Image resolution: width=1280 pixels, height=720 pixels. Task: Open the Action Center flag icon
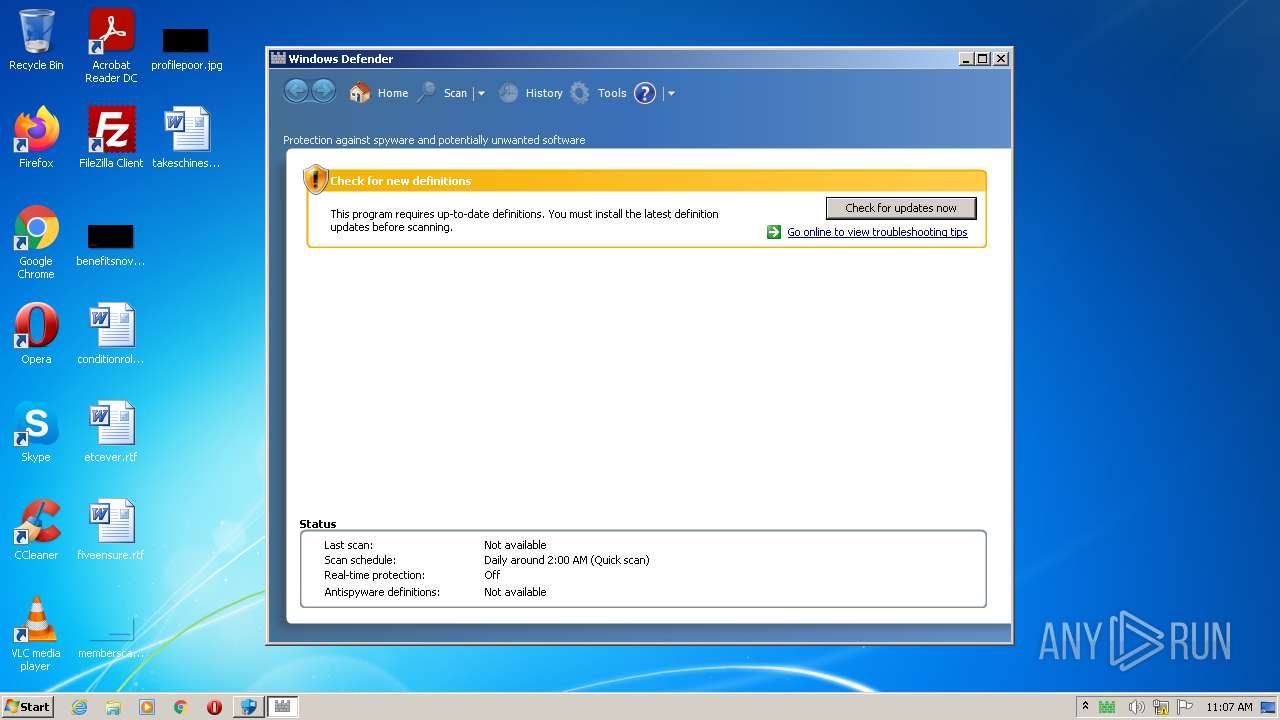1185,707
